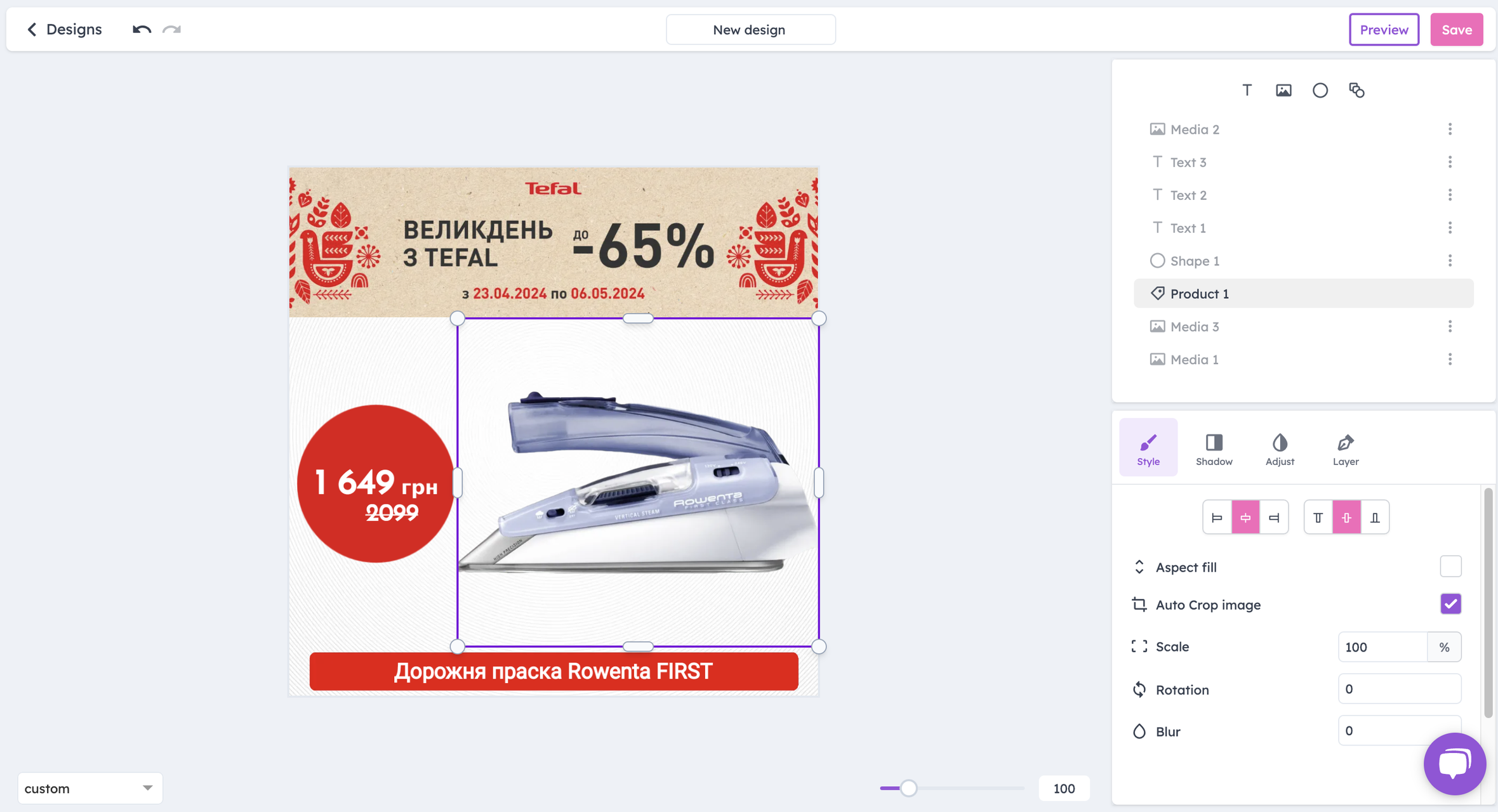Click the New design title field
Screen dimensions: 1498x812
tap(750, 30)
